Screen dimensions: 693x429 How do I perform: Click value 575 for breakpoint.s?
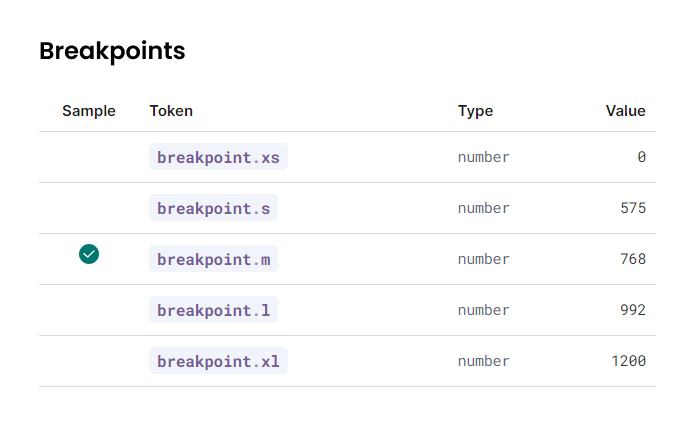pos(632,208)
